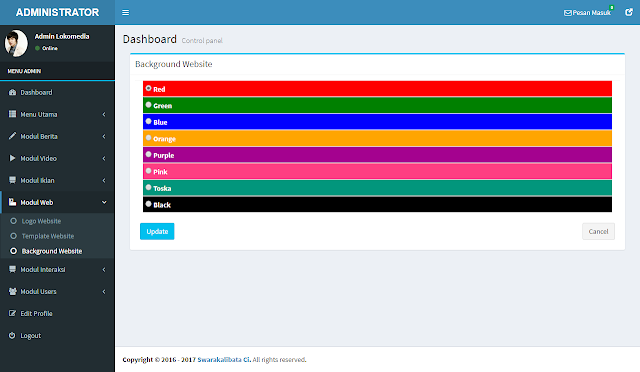Expand the Modul Iklan chevron
The width and height of the screenshot is (640, 372).
[x=104, y=180]
